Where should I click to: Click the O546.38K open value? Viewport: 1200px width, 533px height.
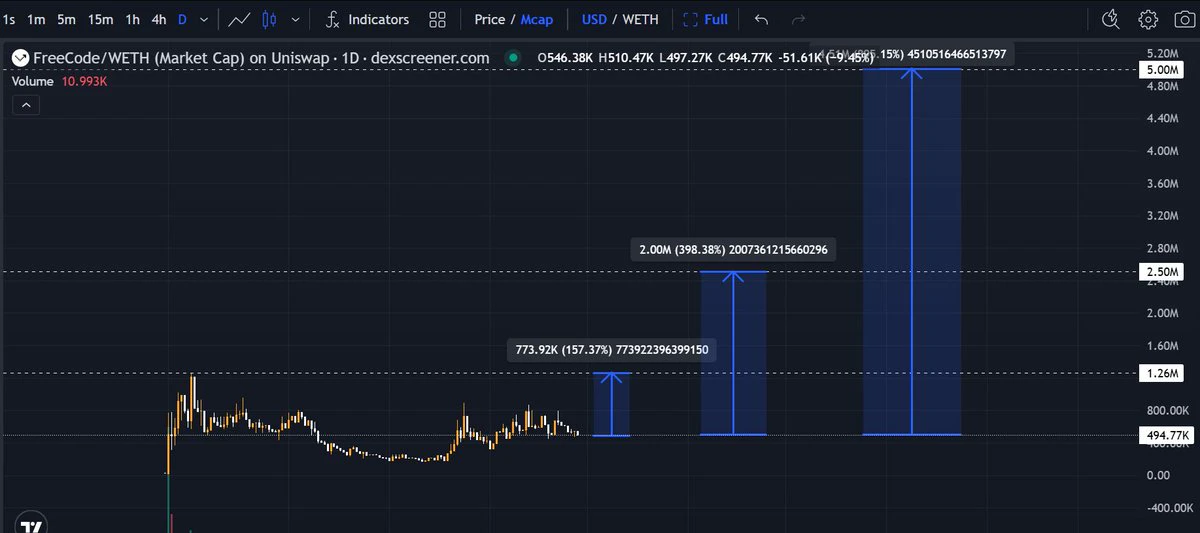point(567,58)
